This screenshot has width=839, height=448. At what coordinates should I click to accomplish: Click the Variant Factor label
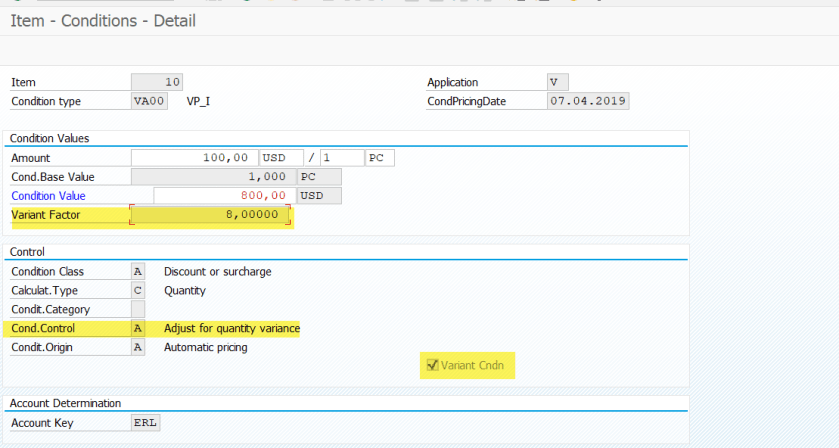coord(45,215)
